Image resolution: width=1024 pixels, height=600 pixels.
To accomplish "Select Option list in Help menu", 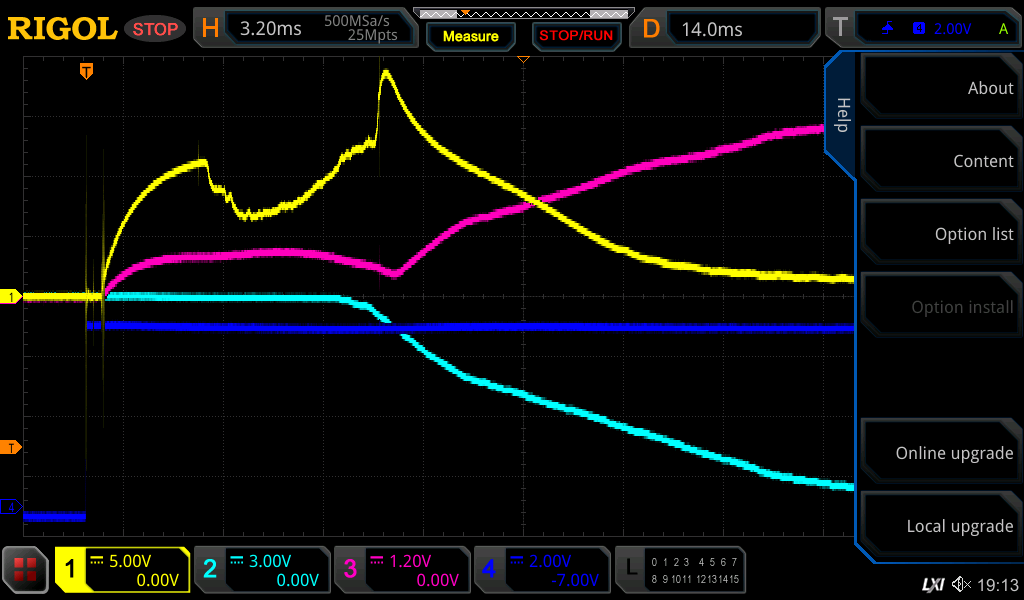I will (x=940, y=234).
